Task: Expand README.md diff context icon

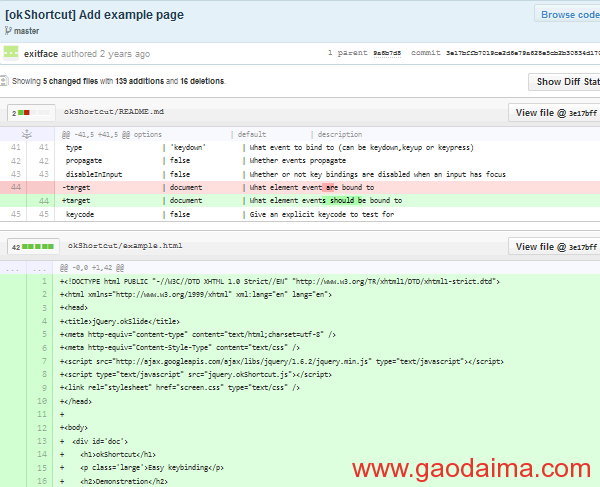Action: pyautogui.click(x=27, y=134)
